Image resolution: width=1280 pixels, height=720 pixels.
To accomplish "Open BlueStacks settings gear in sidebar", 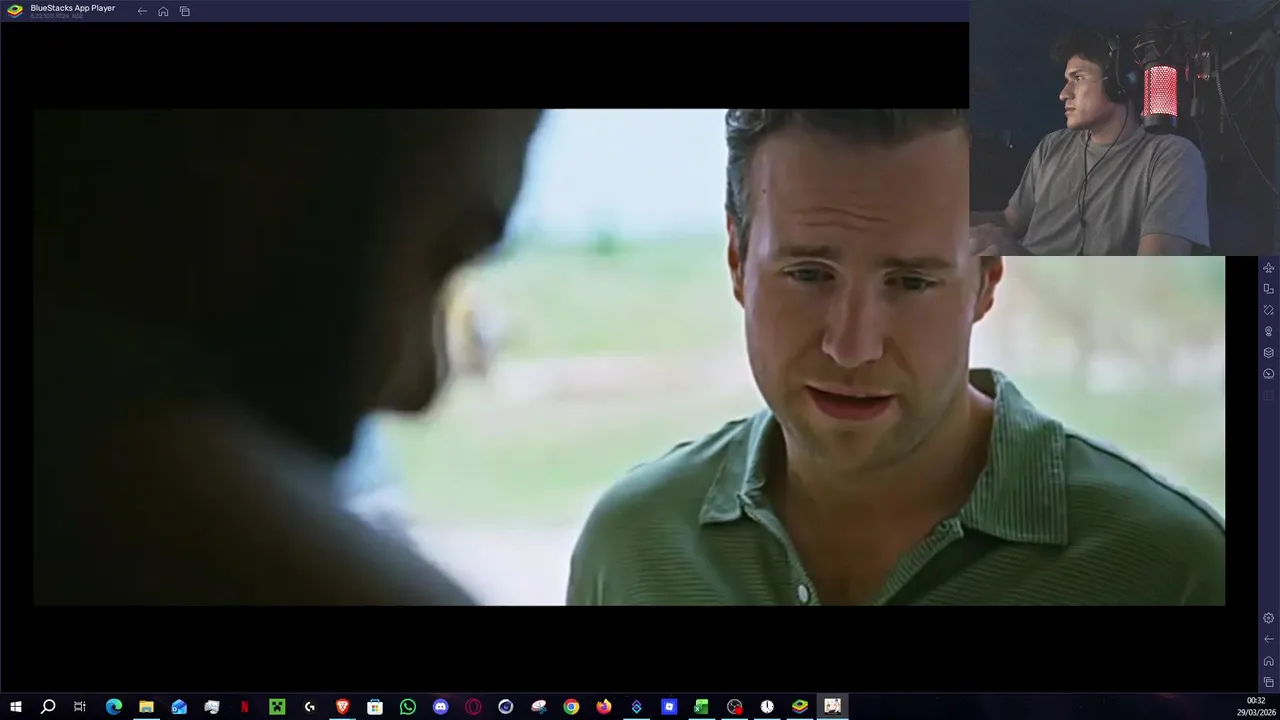I will tap(1268, 618).
